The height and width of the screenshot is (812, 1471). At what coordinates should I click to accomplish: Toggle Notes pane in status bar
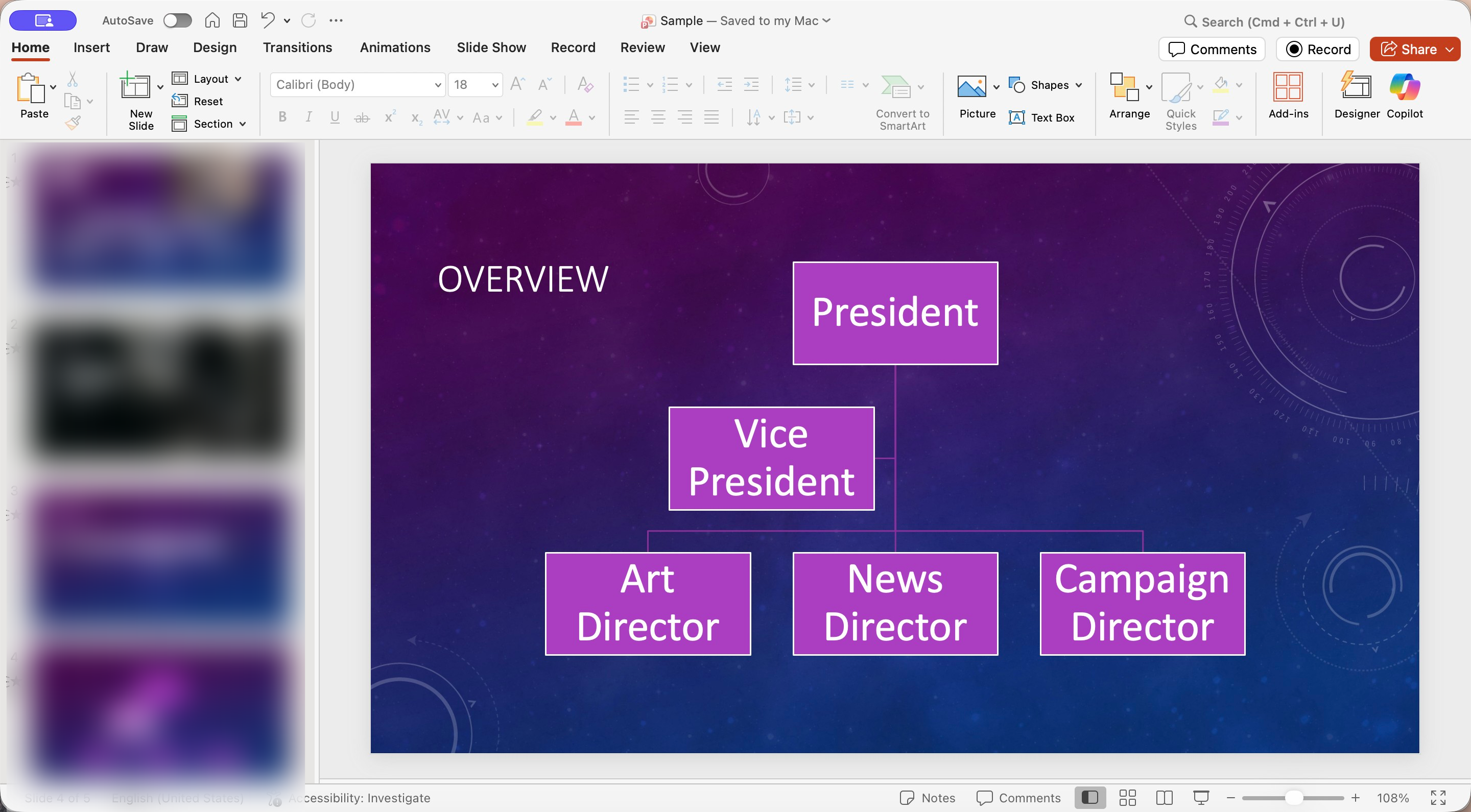click(927, 798)
